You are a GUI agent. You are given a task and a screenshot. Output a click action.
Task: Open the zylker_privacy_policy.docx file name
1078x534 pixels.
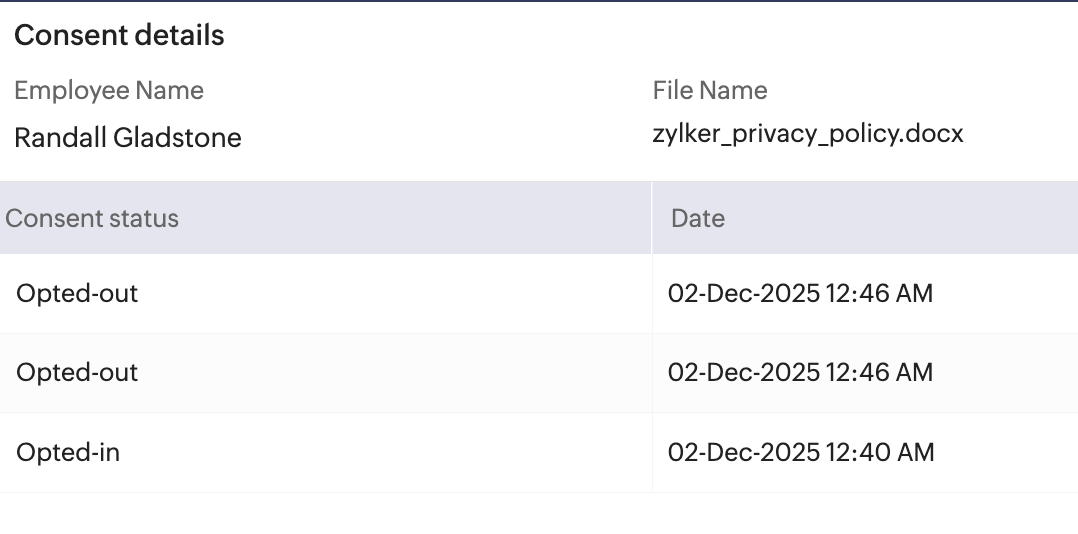808,134
